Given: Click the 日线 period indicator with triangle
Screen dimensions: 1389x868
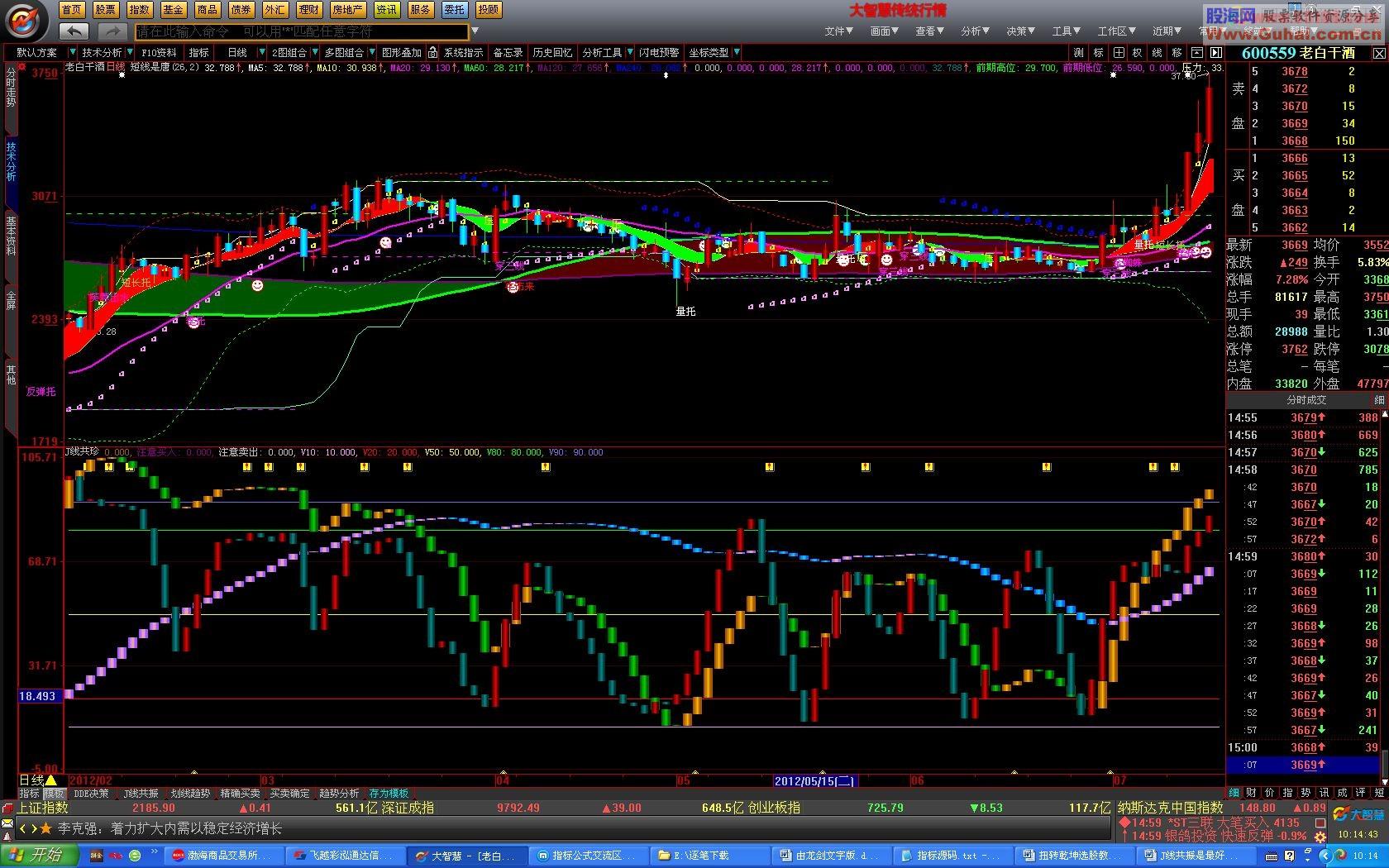Looking at the screenshot, I should pos(38,780).
